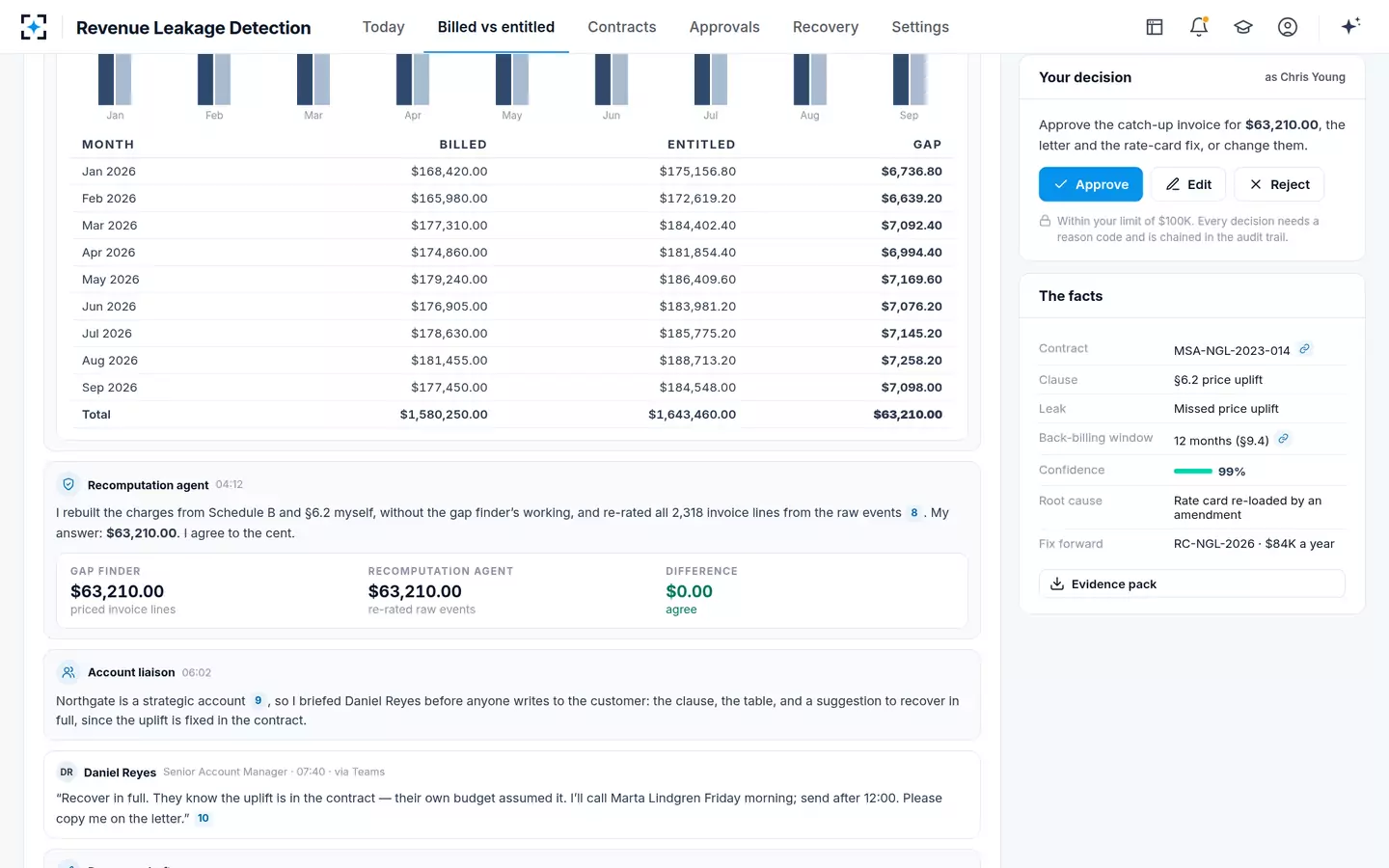Click the DR avatar for Daniel Reyes
The height and width of the screenshot is (868, 1389).
(x=67, y=772)
